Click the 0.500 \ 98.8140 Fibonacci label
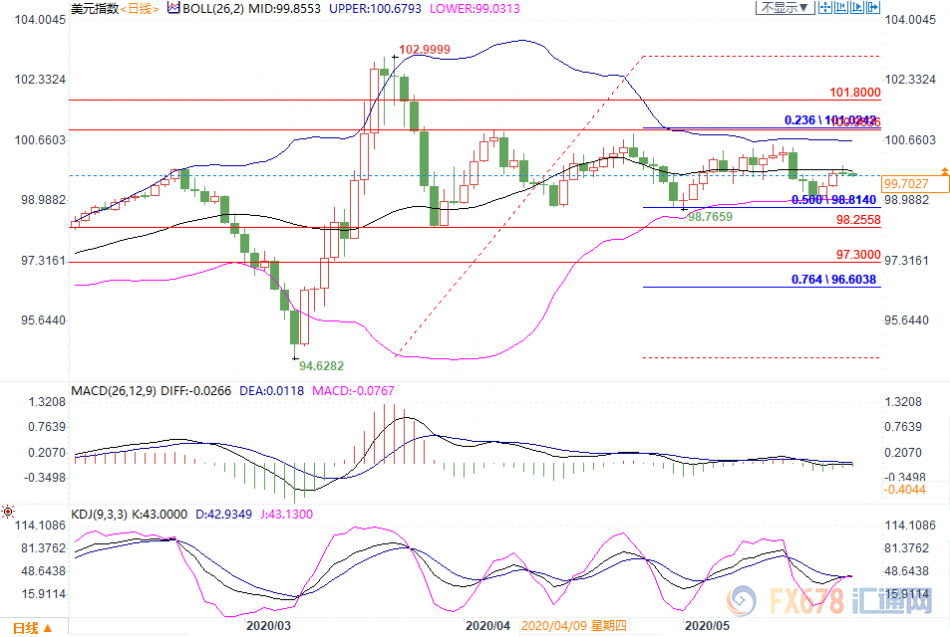This screenshot has width=950, height=637. click(x=835, y=200)
